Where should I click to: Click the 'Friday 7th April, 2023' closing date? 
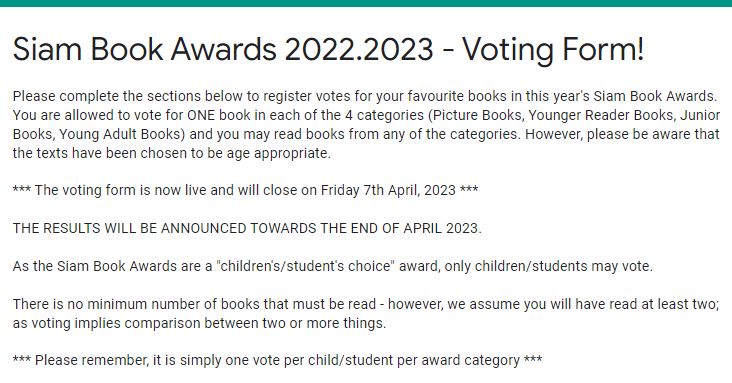click(x=388, y=190)
